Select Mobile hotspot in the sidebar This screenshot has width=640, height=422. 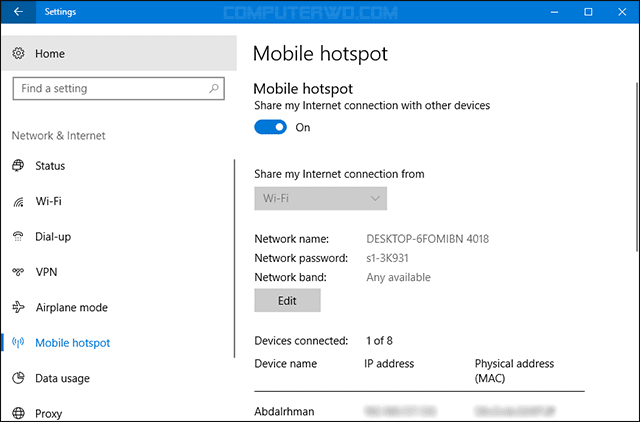click(x=73, y=342)
